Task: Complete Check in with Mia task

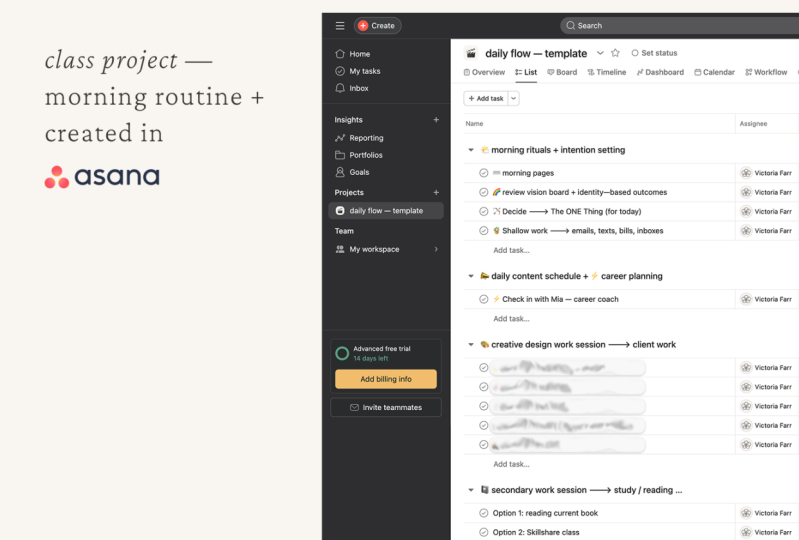Action: tap(484, 299)
